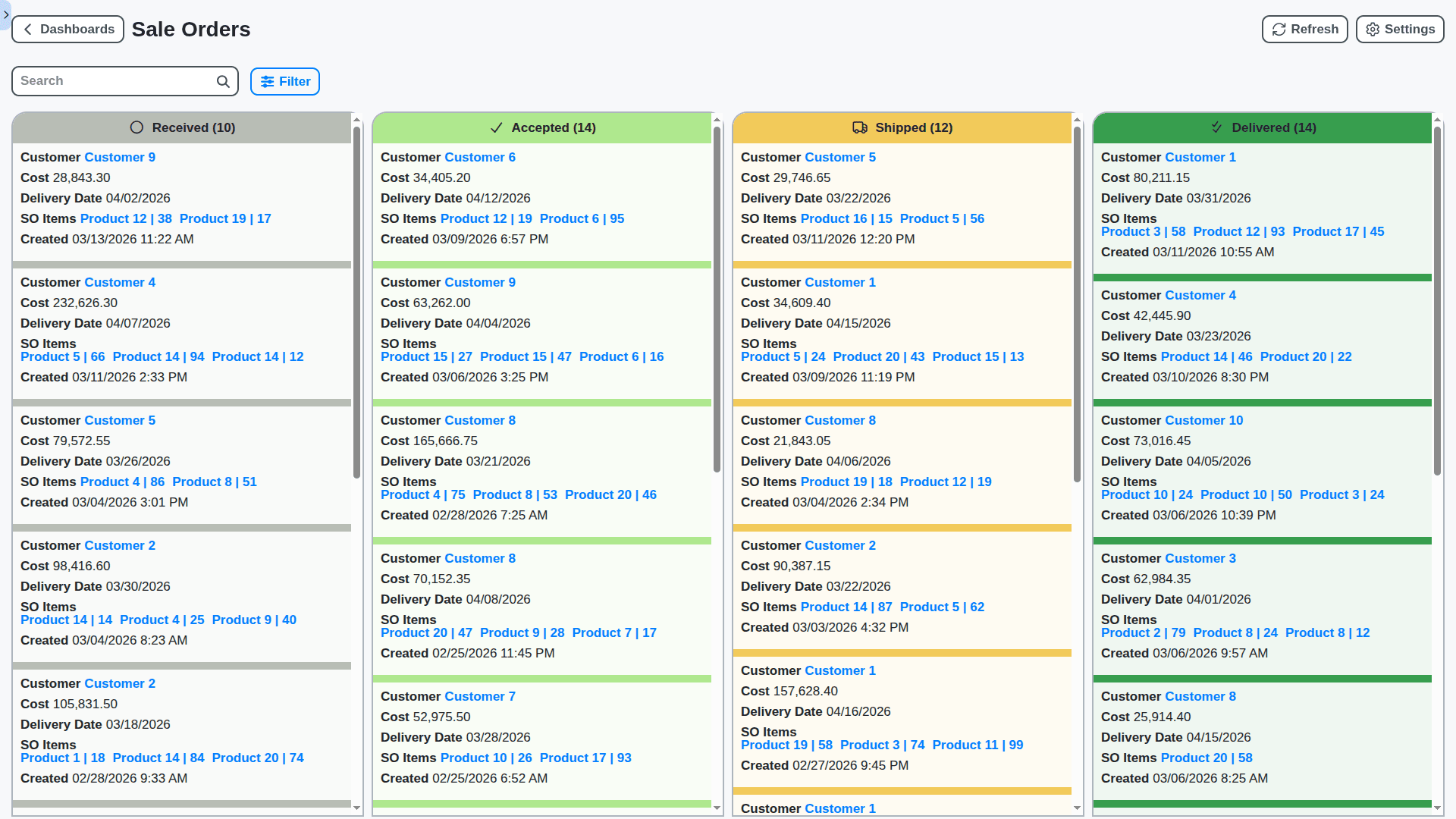Click inside the Search field

click(x=114, y=81)
